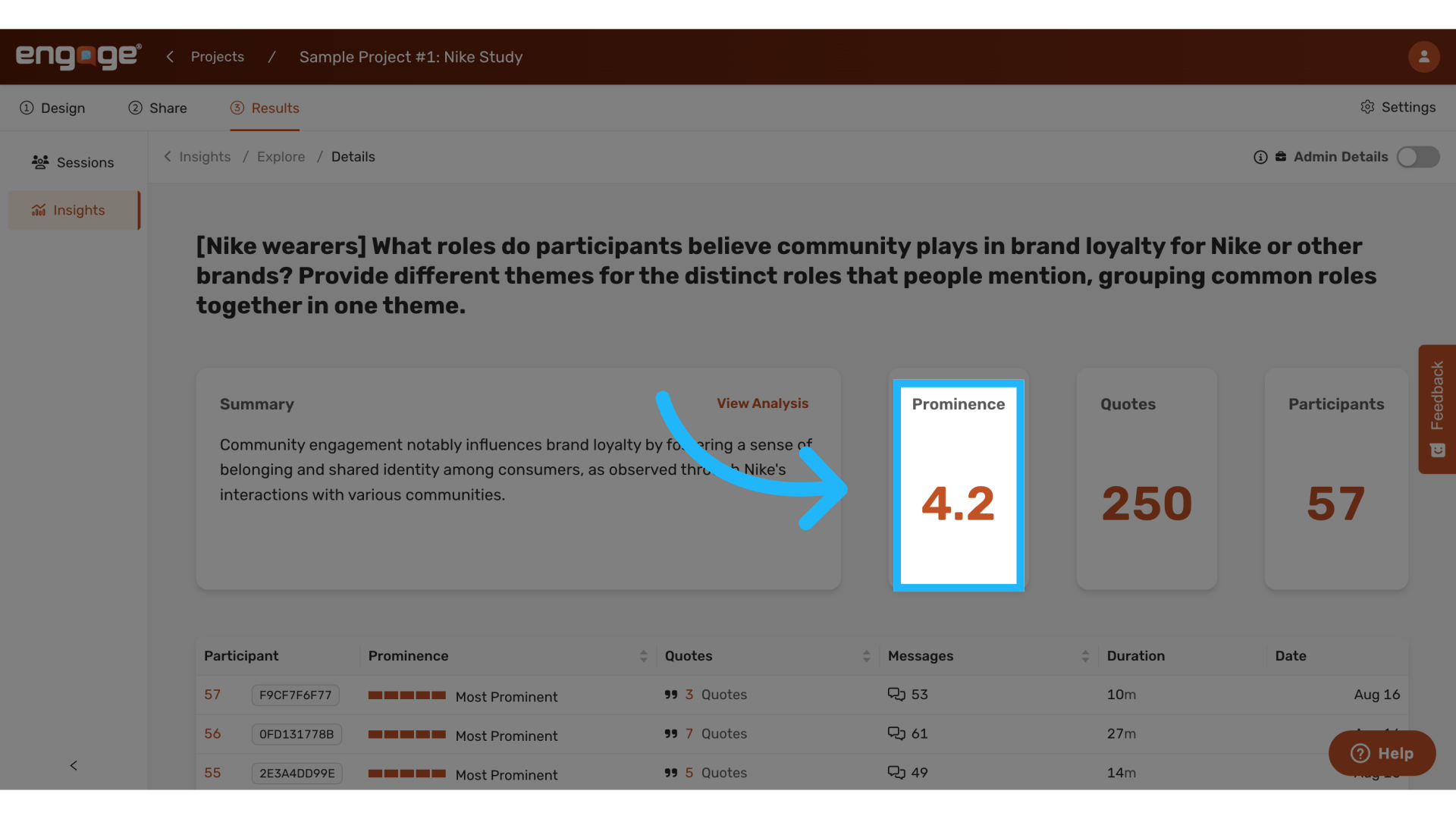Click the Feedback smiley icon
Image resolution: width=1456 pixels, height=819 pixels.
[1437, 450]
